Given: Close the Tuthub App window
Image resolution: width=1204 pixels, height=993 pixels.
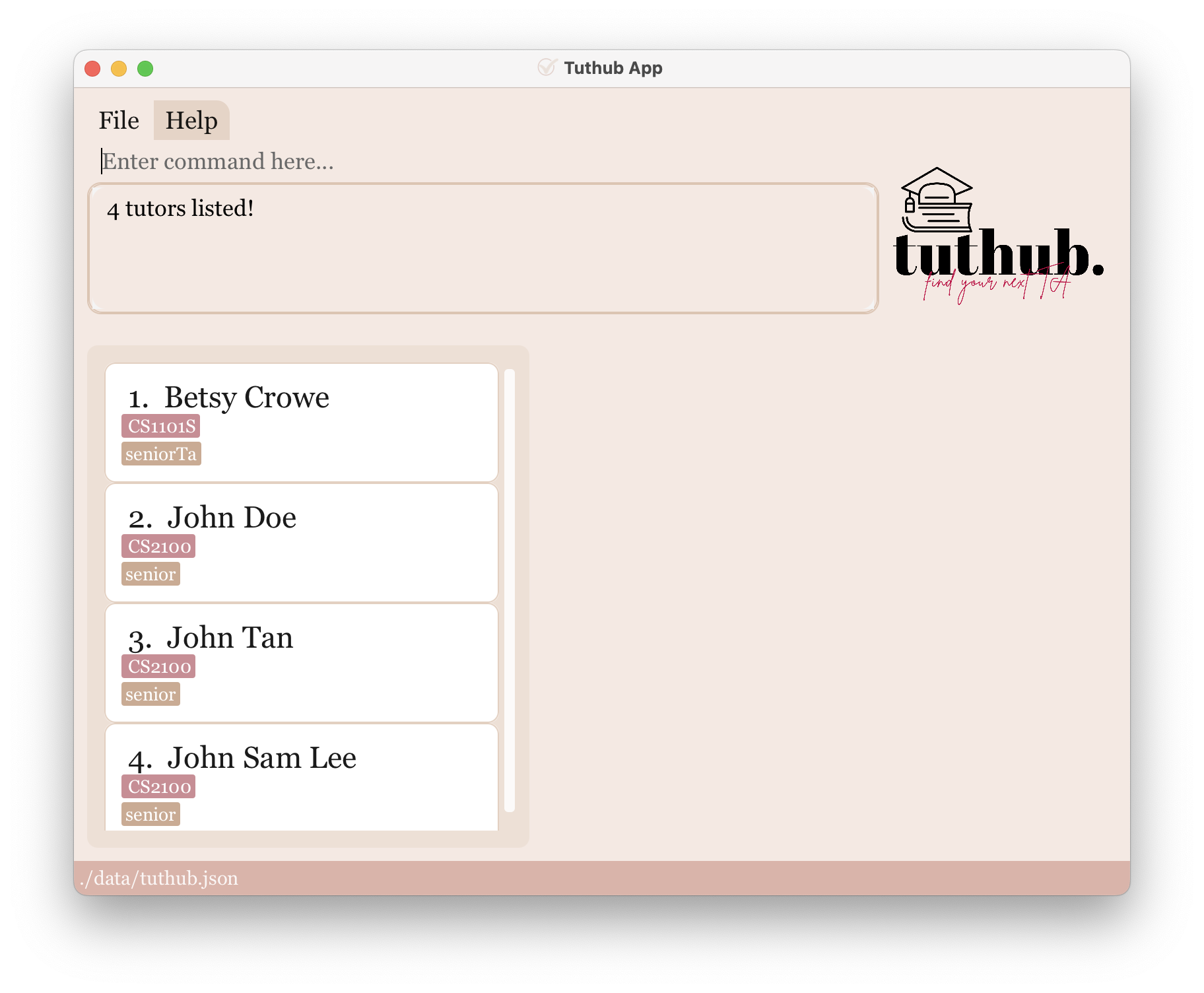Looking at the screenshot, I should point(92,69).
